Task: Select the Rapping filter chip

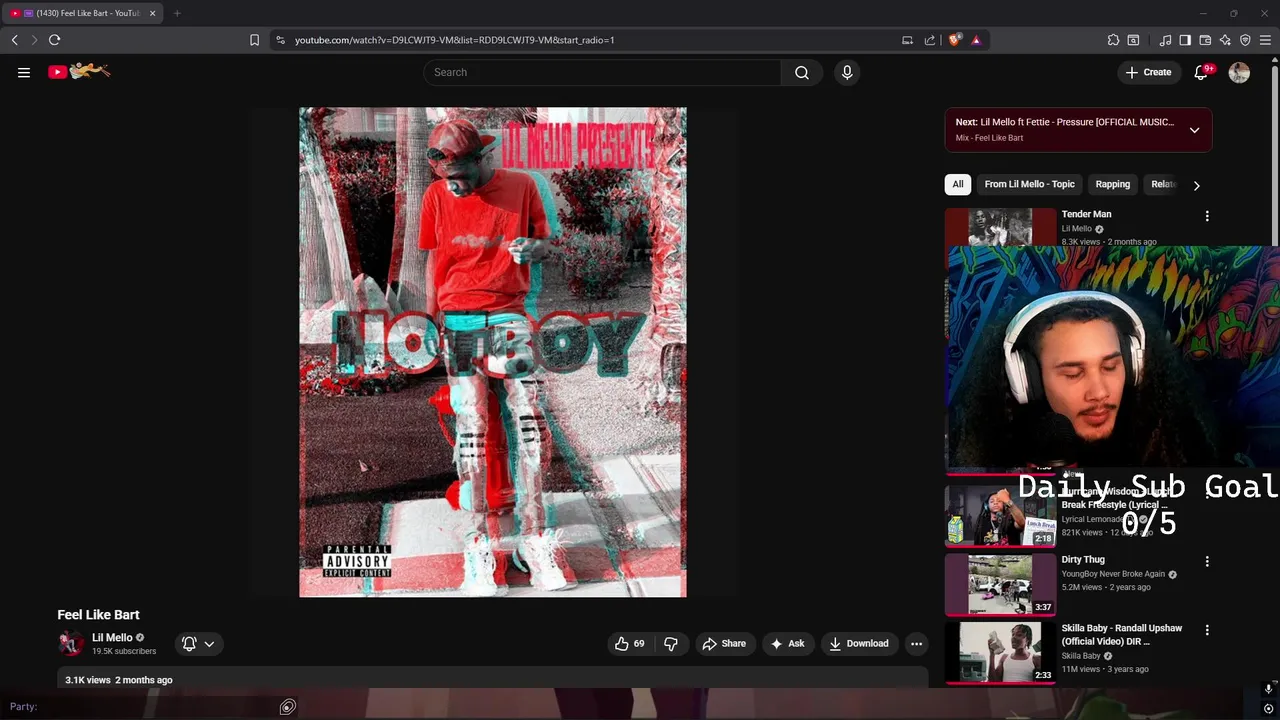Action: (1112, 184)
